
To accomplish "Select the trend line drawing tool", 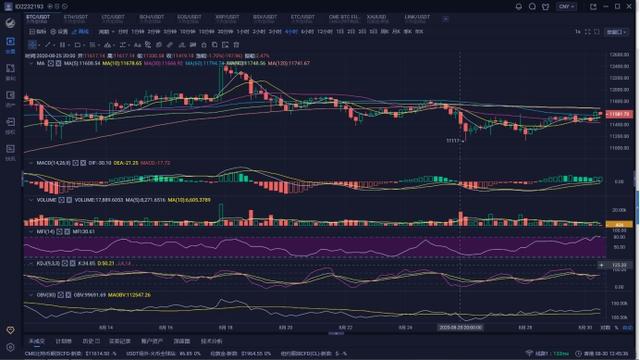I will 48,44.
